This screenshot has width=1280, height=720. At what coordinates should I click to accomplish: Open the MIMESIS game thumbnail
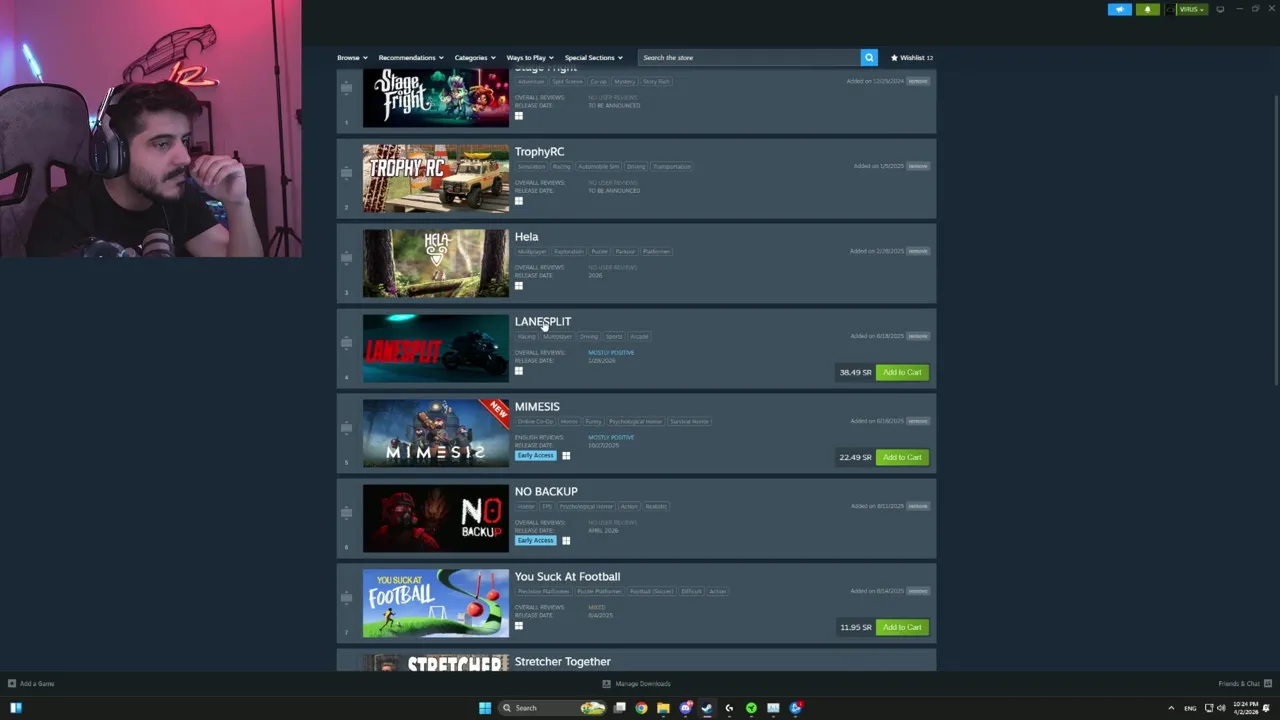pos(435,433)
